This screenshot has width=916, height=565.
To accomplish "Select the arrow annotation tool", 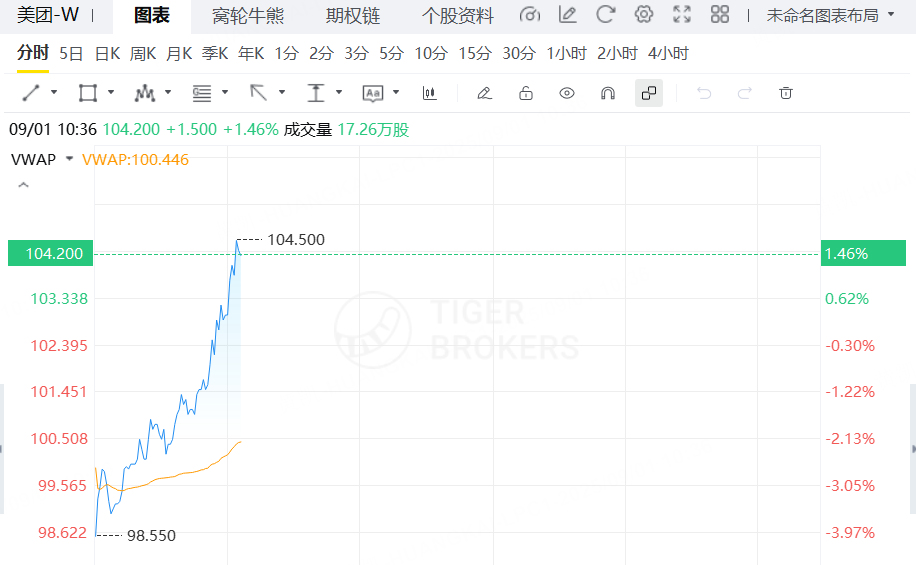I will click(x=259, y=93).
